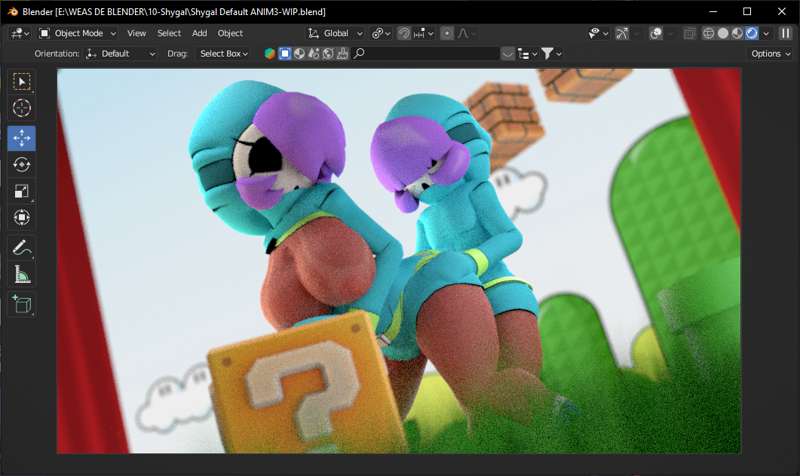Click the Options button
The width and height of the screenshot is (800, 476).
click(769, 53)
